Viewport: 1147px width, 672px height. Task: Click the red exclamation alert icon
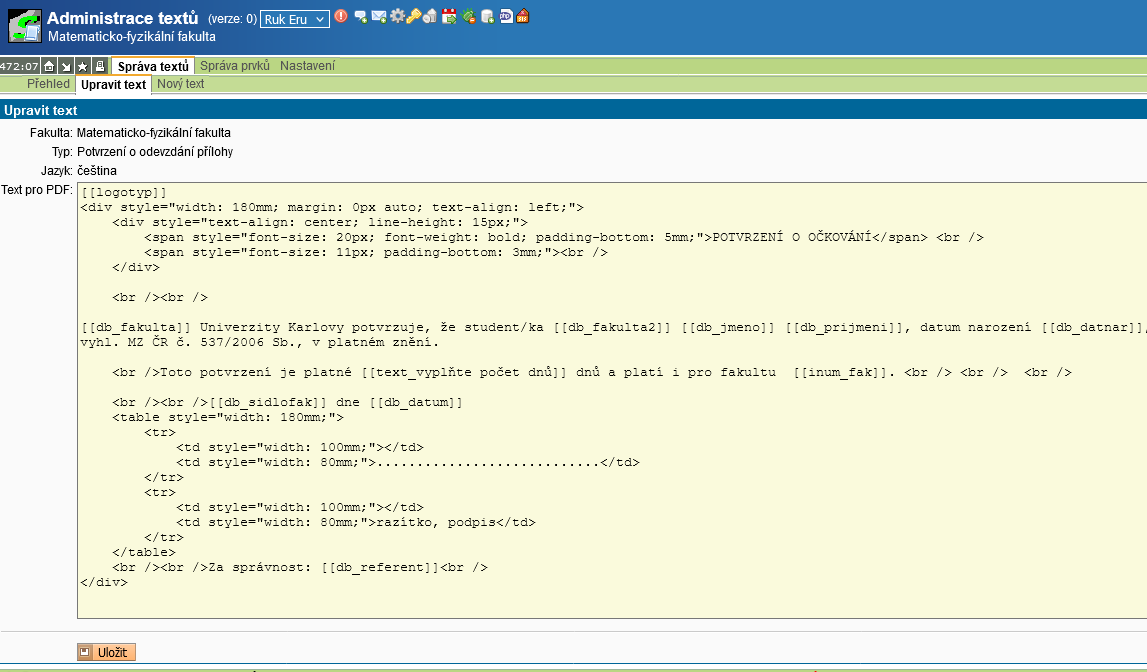[341, 17]
